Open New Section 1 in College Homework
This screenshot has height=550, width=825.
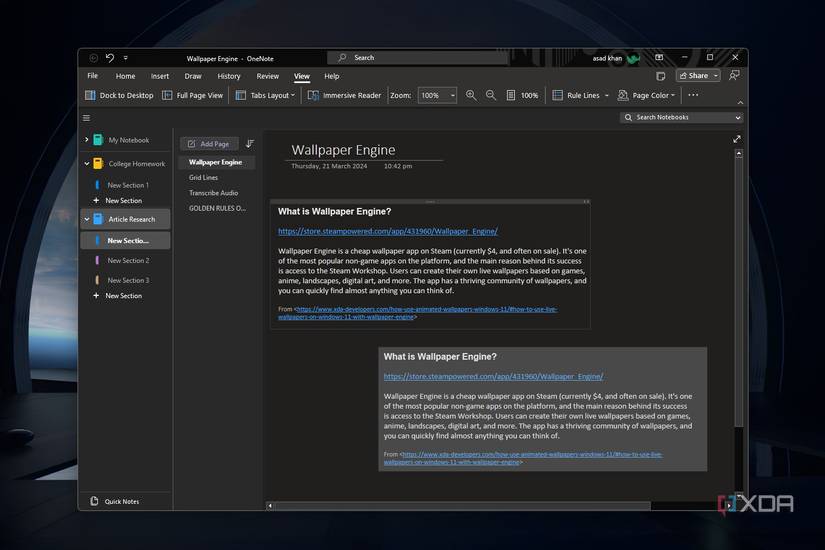tap(128, 185)
